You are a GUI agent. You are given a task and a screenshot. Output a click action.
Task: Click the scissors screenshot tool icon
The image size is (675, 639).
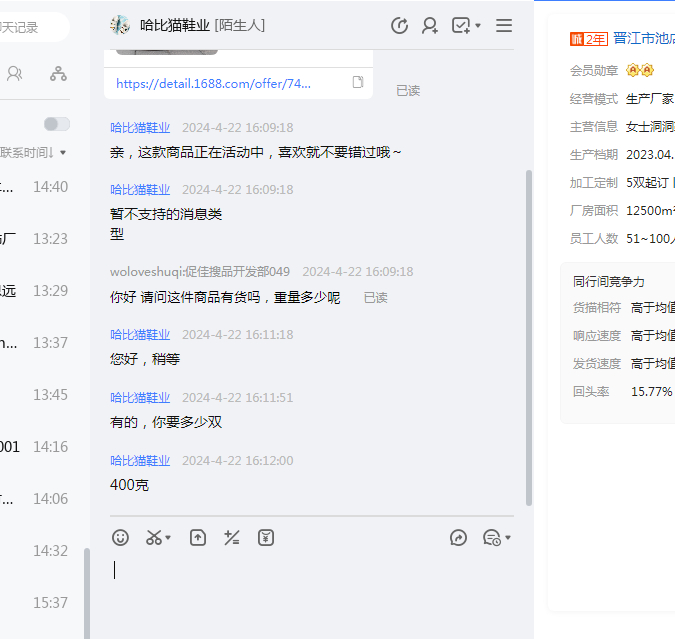coord(153,538)
